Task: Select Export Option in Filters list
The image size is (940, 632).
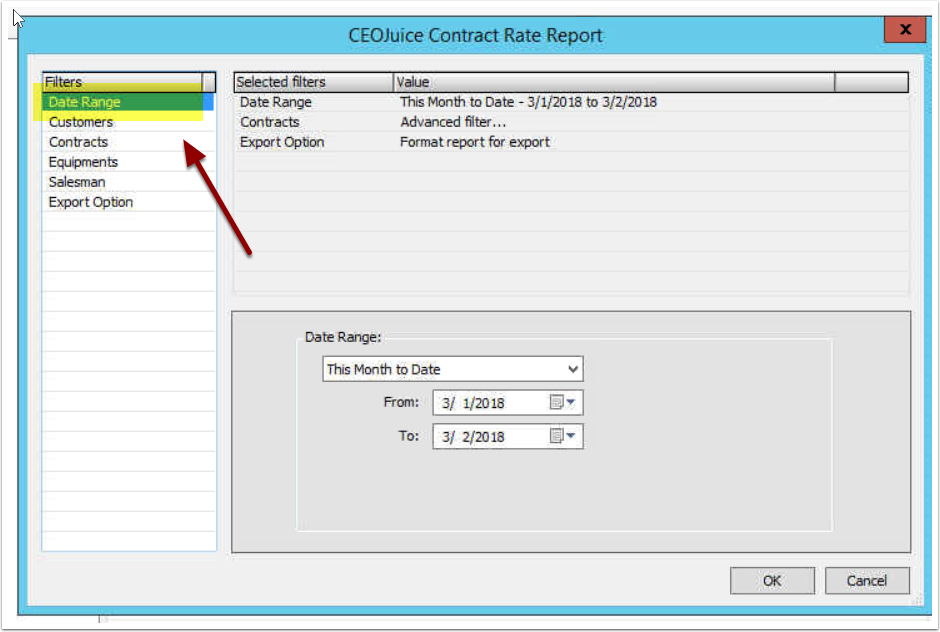Action: point(128,202)
